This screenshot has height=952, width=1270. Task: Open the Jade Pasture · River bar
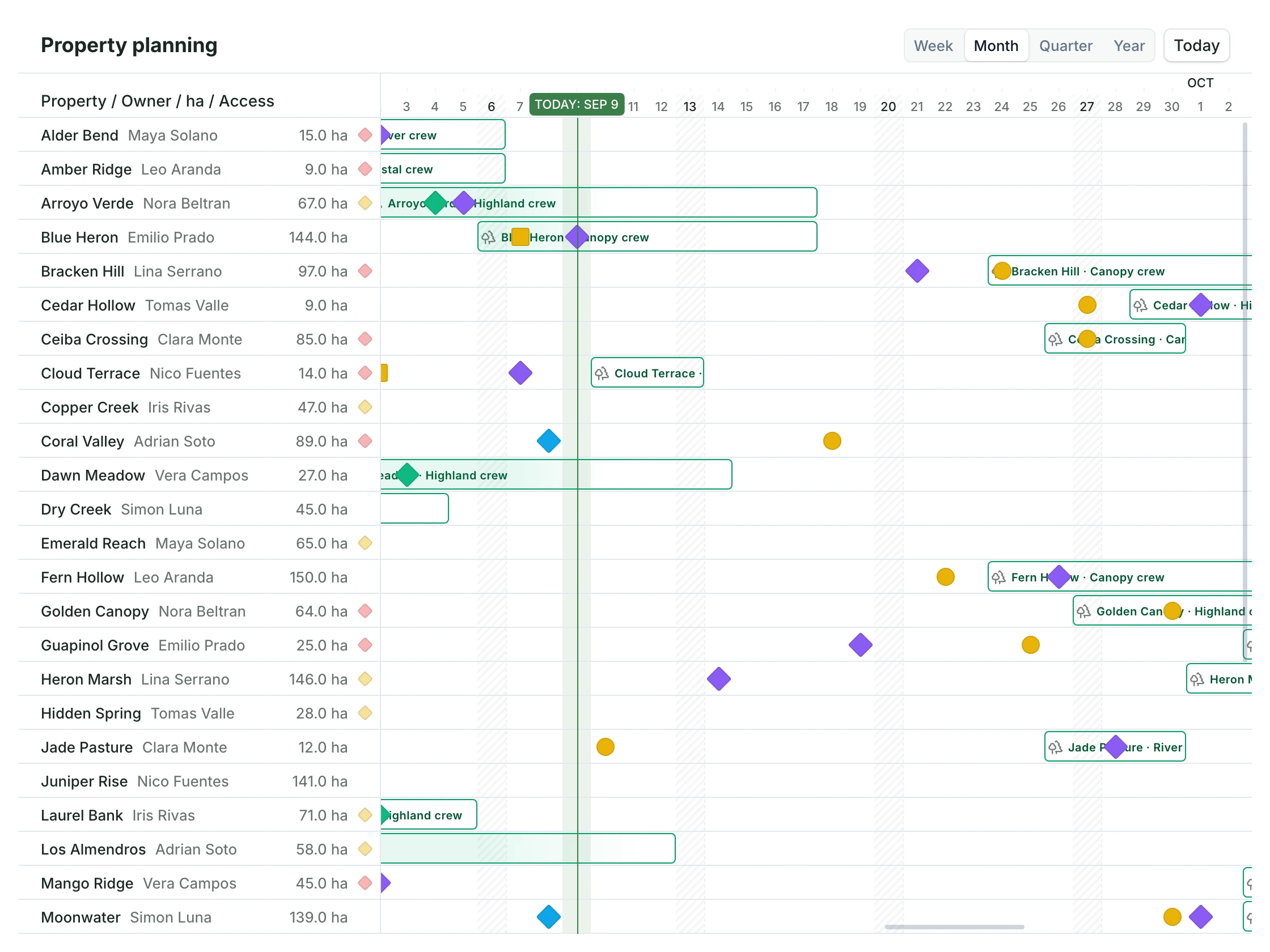(1115, 747)
